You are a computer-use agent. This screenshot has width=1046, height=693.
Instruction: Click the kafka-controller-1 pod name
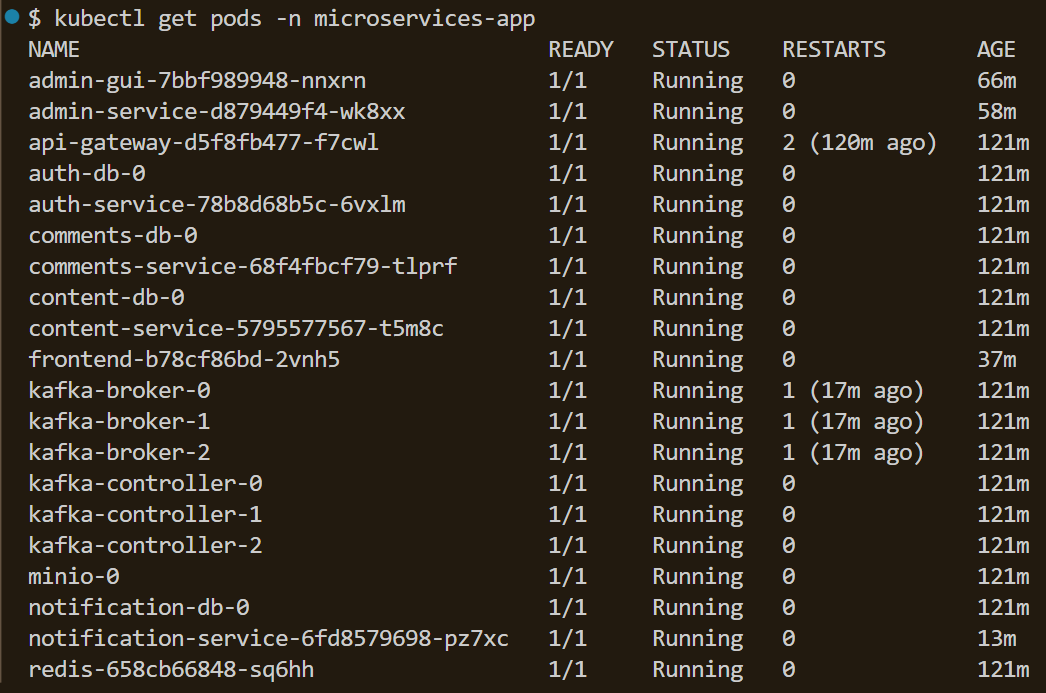pyautogui.click(x=145, y=514)
